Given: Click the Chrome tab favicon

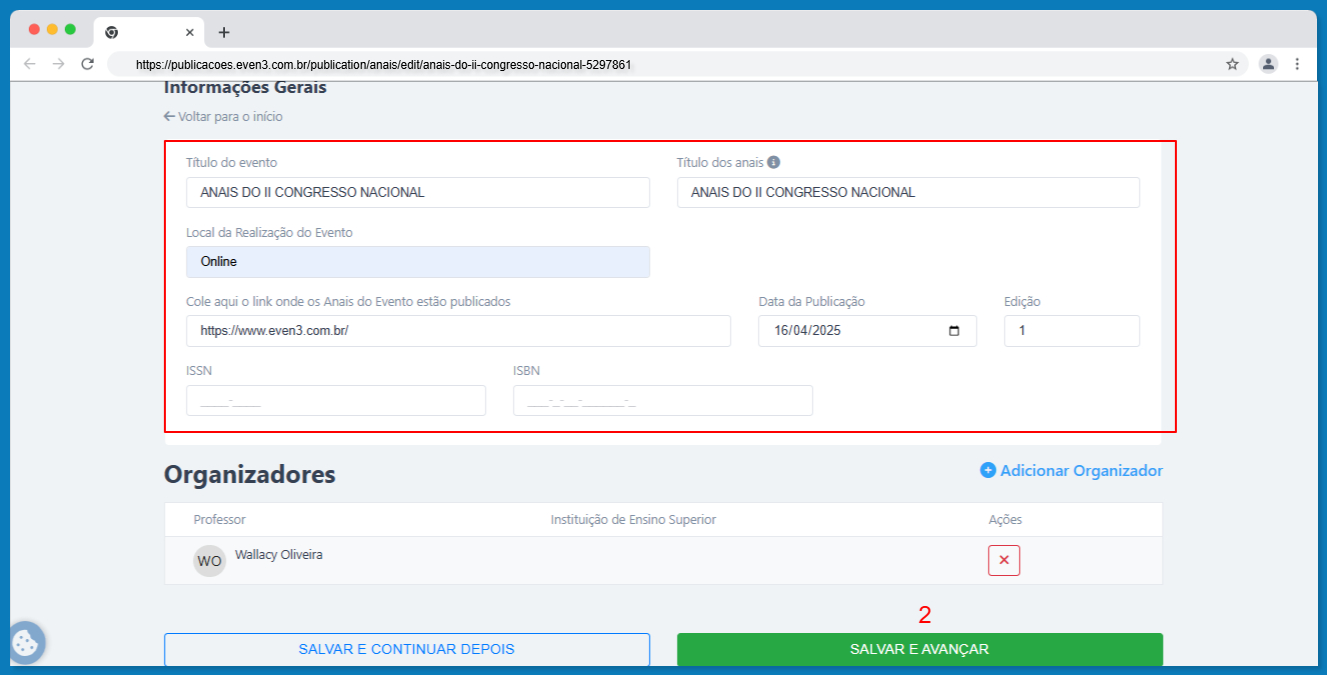Looking at the screenshot, I should point(112,32).
